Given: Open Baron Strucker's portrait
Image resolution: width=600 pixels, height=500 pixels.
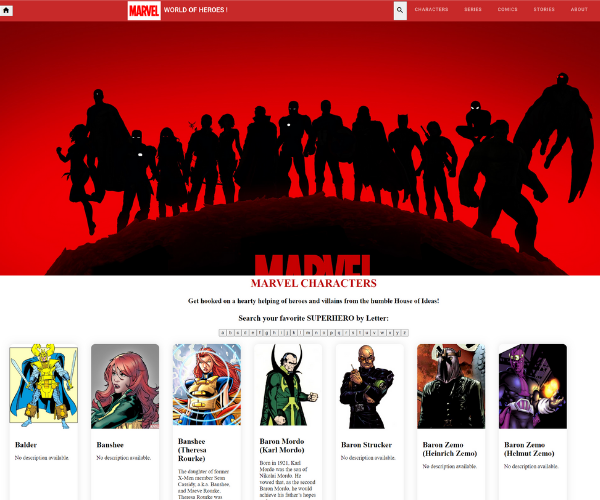Looking at the screenshot, I should pyautogui.click(x=369, y=386).
